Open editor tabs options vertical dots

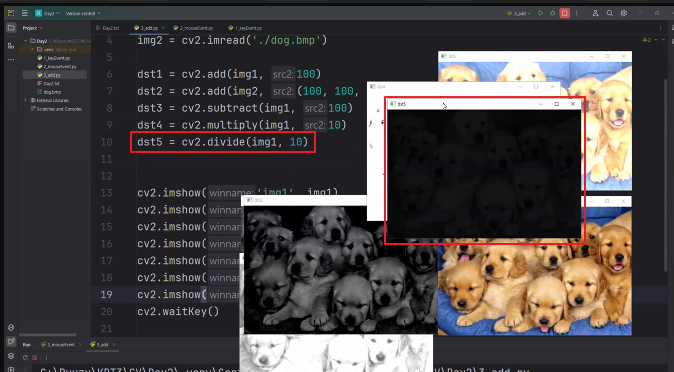pos(660,28)
